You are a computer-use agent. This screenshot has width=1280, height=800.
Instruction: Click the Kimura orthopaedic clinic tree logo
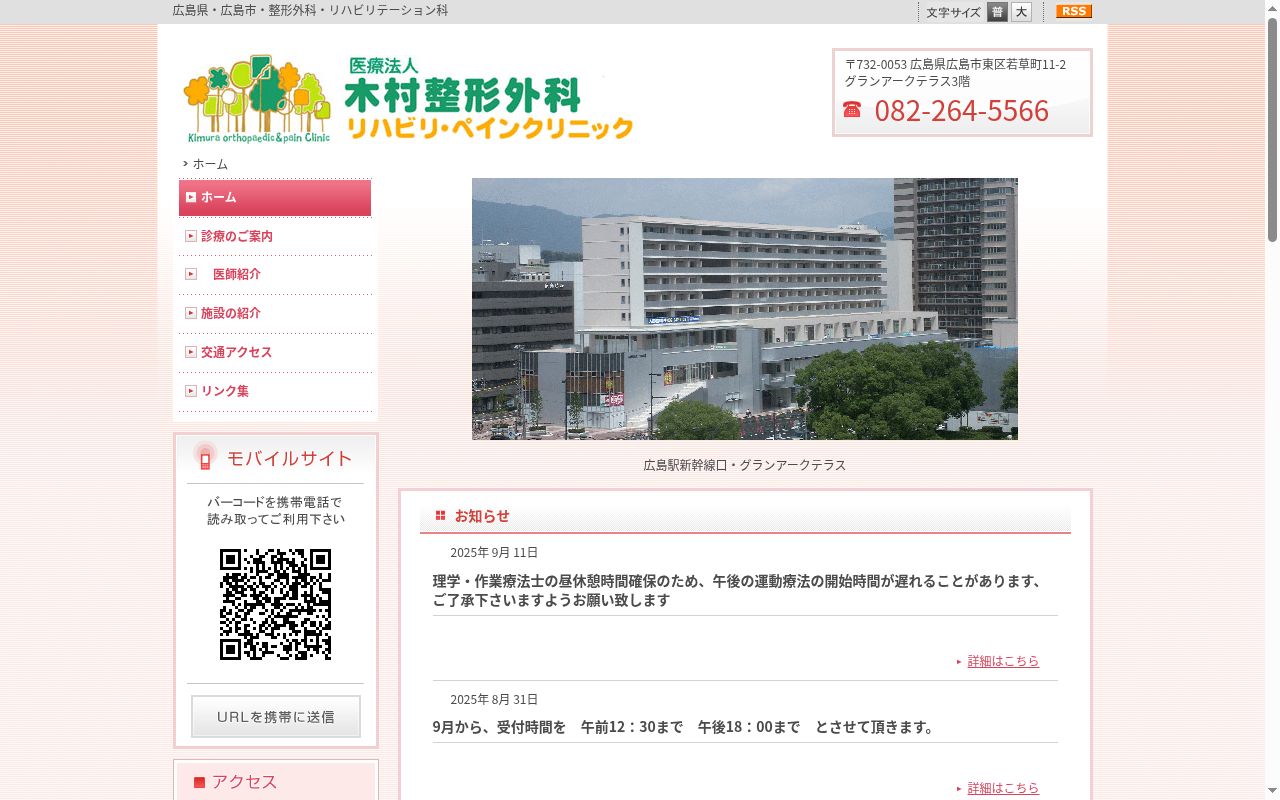[x=257, y=98]
